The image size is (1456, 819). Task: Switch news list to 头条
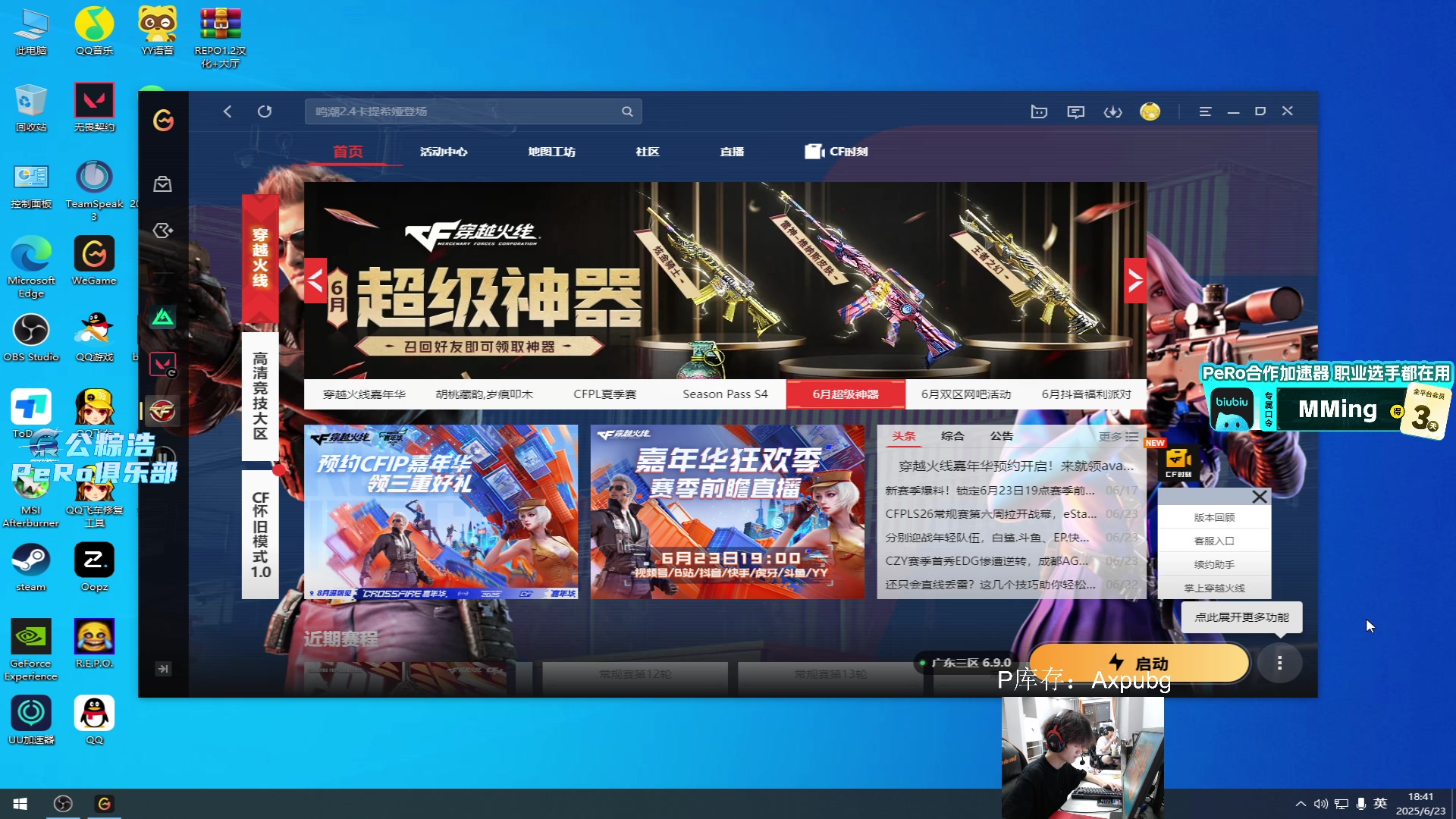click(903, 436)
